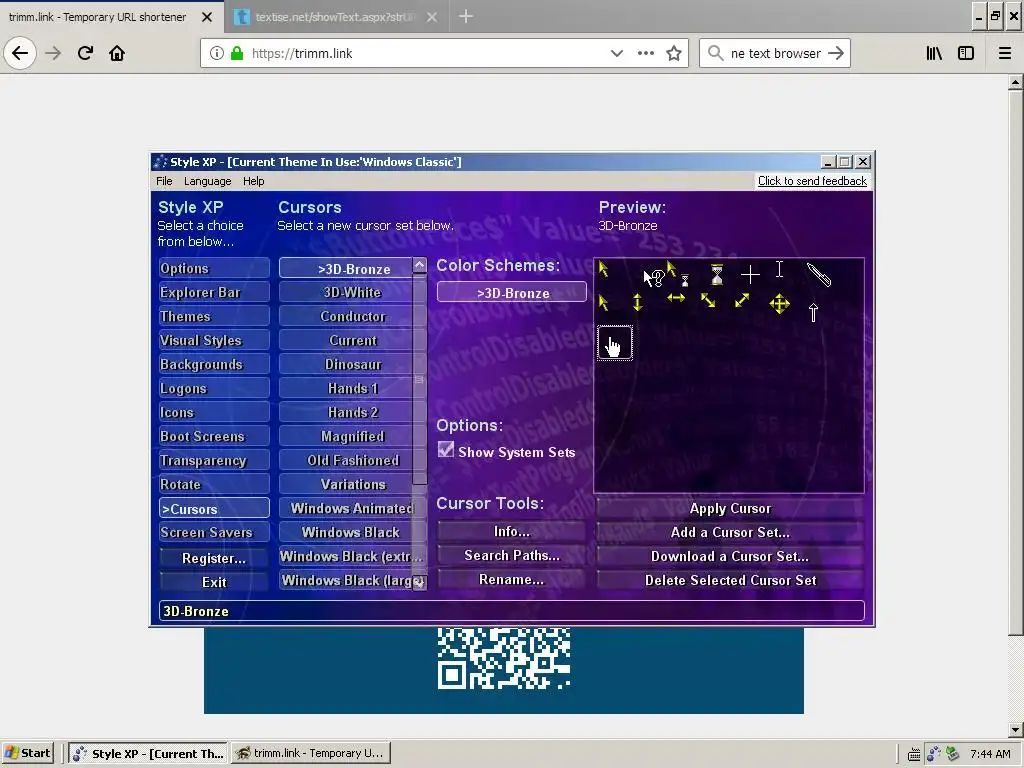Click Delete Selected Cursor Set
Image resolution: width=1024 pixels, height=768 pixels.
pyautogui.click(x=730, y=581)
